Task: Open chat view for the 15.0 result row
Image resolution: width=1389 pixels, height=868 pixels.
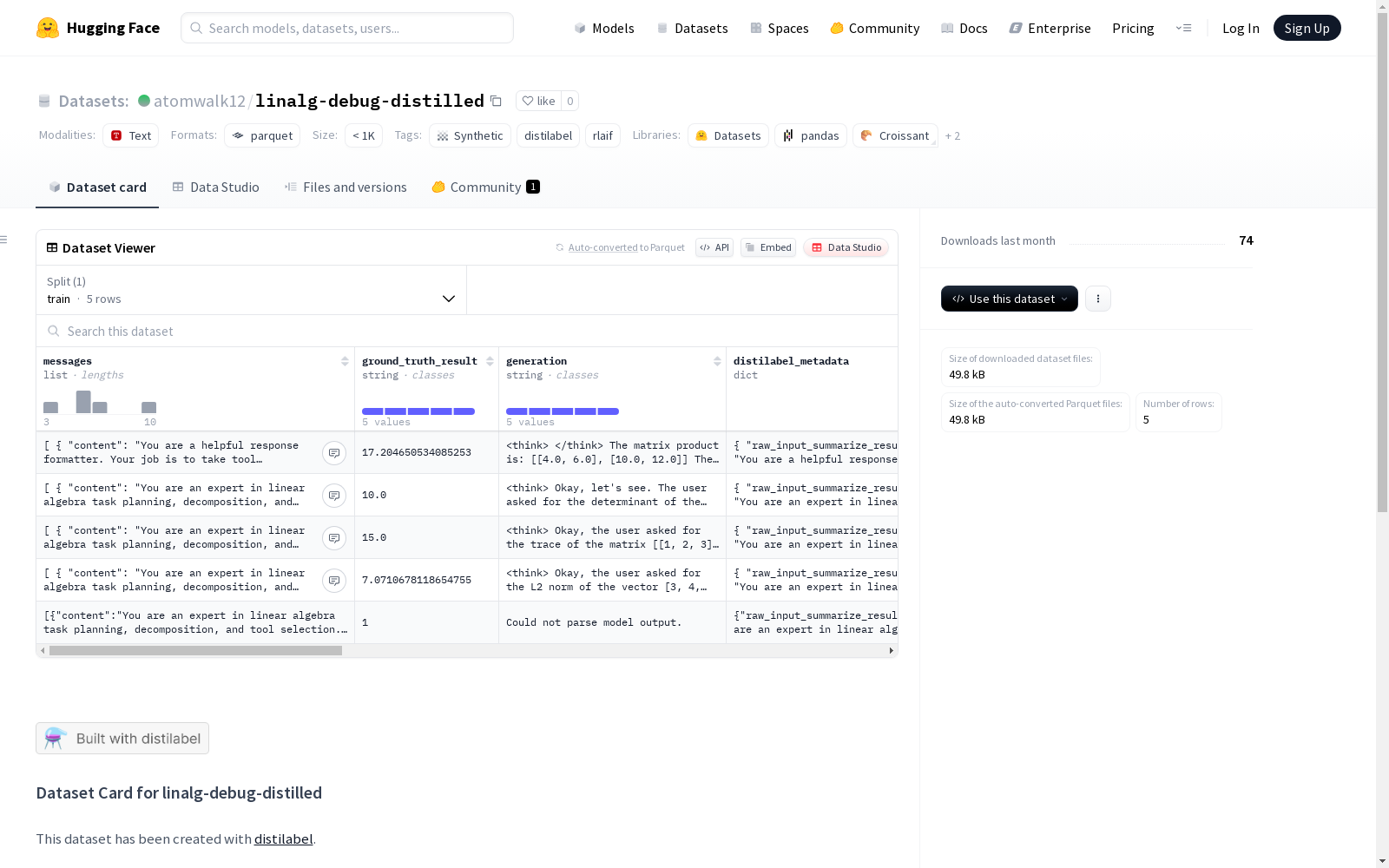Action: pos(334,538)
